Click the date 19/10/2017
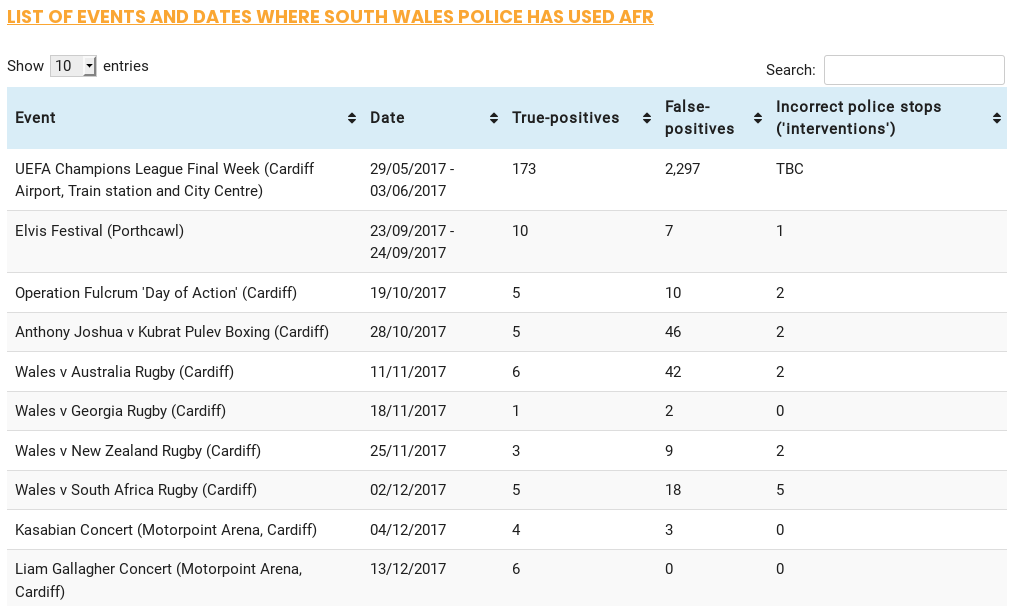 [x=408, y=293]
